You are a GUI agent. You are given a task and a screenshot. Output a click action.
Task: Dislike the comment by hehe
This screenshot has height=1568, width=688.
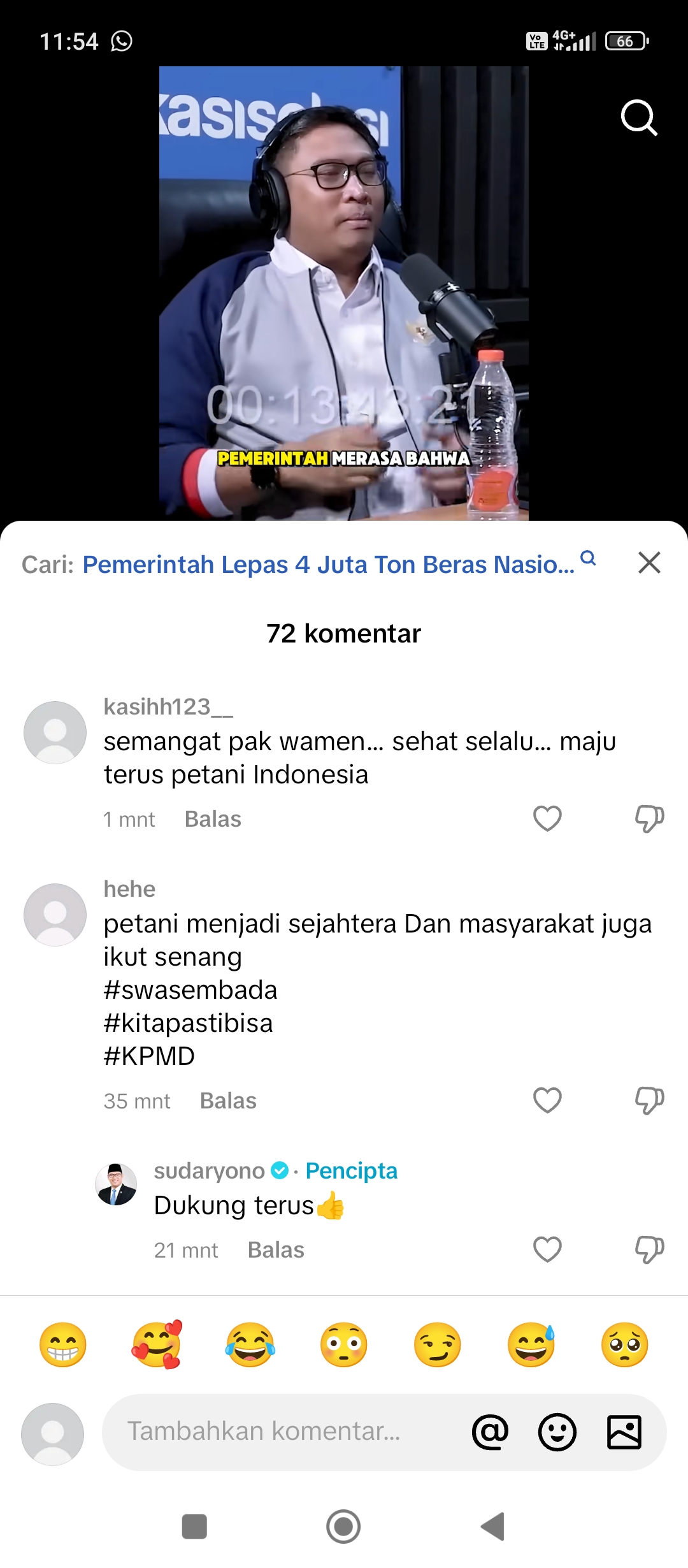(x=649, y=1100)
